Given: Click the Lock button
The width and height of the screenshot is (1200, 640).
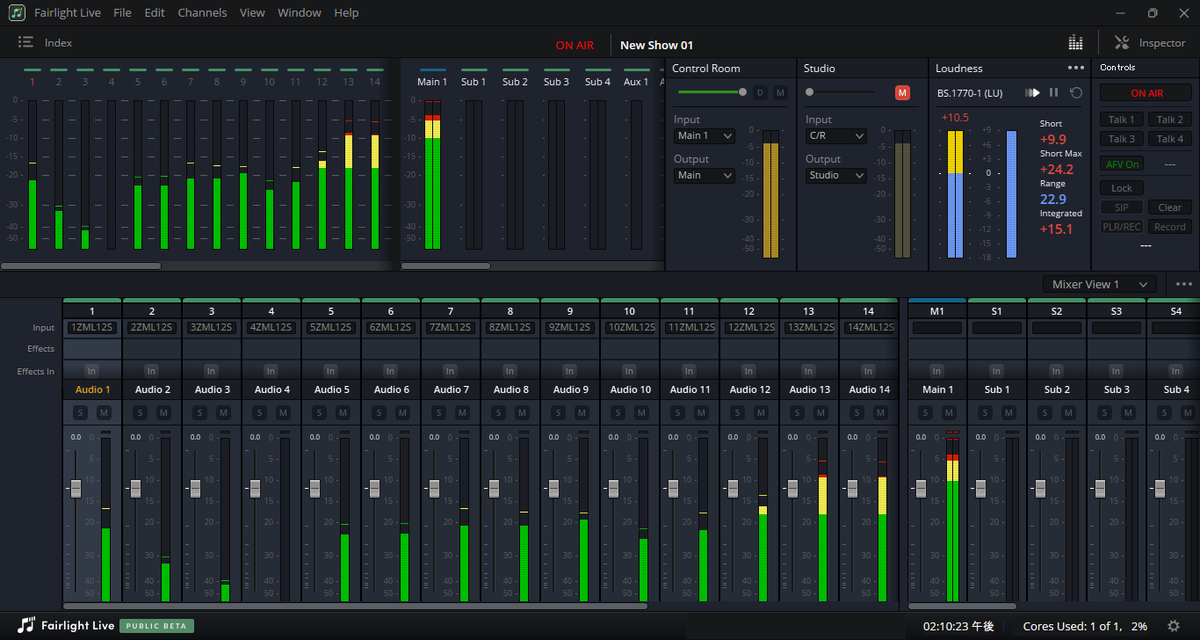Looking at the screenshot, I should 1122,188.
